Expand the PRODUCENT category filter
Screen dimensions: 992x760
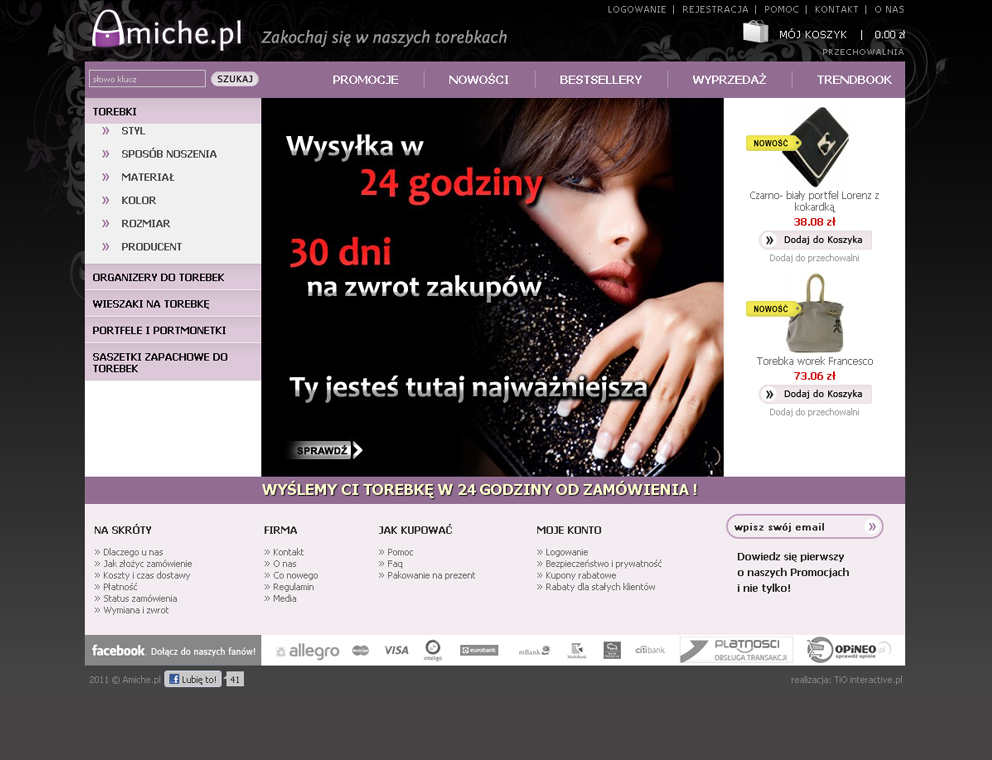click(151, 247)
